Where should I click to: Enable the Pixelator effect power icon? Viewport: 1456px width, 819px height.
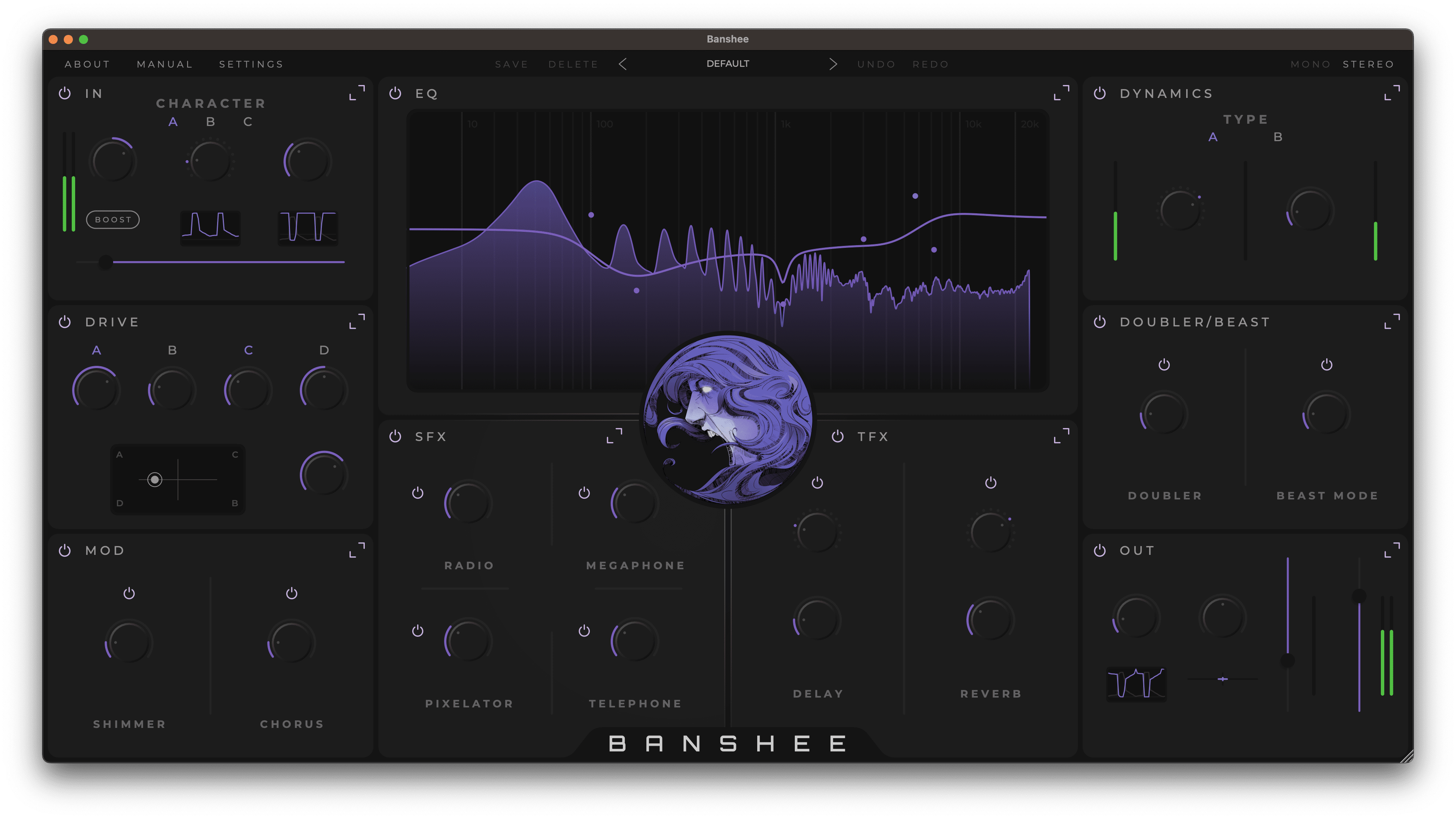click(x=418, y=631)
